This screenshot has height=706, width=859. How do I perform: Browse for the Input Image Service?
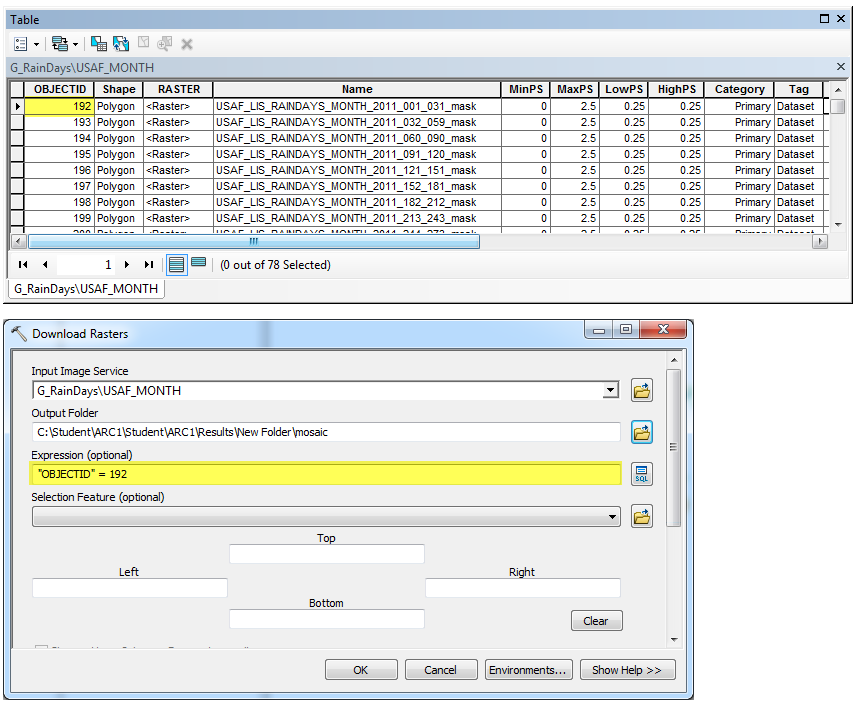pyautogui.click(x=642, y=390)
